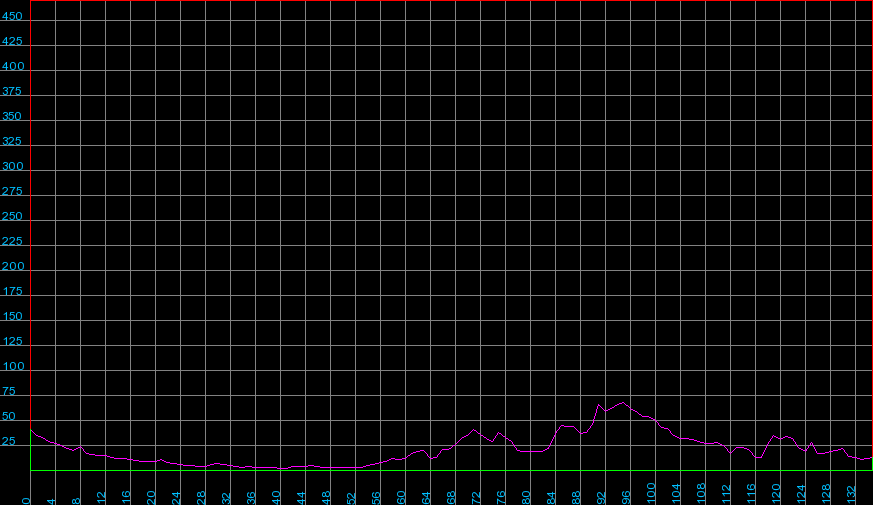Click the horizontal axis label 76
873x505 pixels.
pos(502,498)
